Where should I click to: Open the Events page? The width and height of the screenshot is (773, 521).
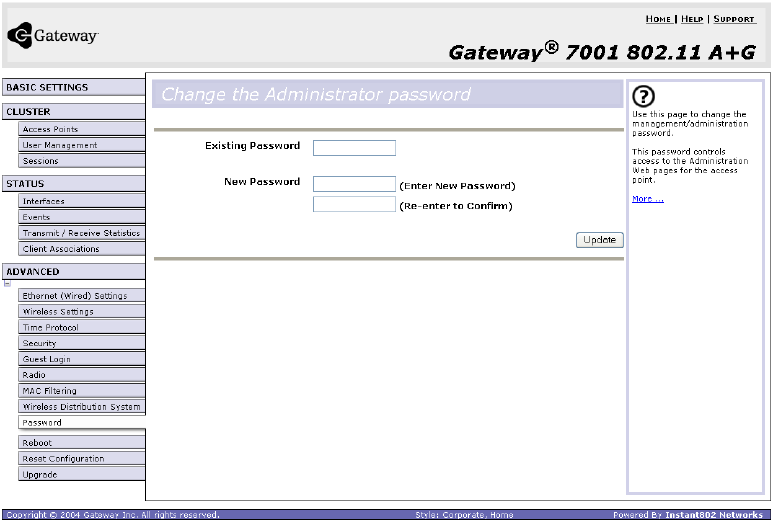[82, 217]
